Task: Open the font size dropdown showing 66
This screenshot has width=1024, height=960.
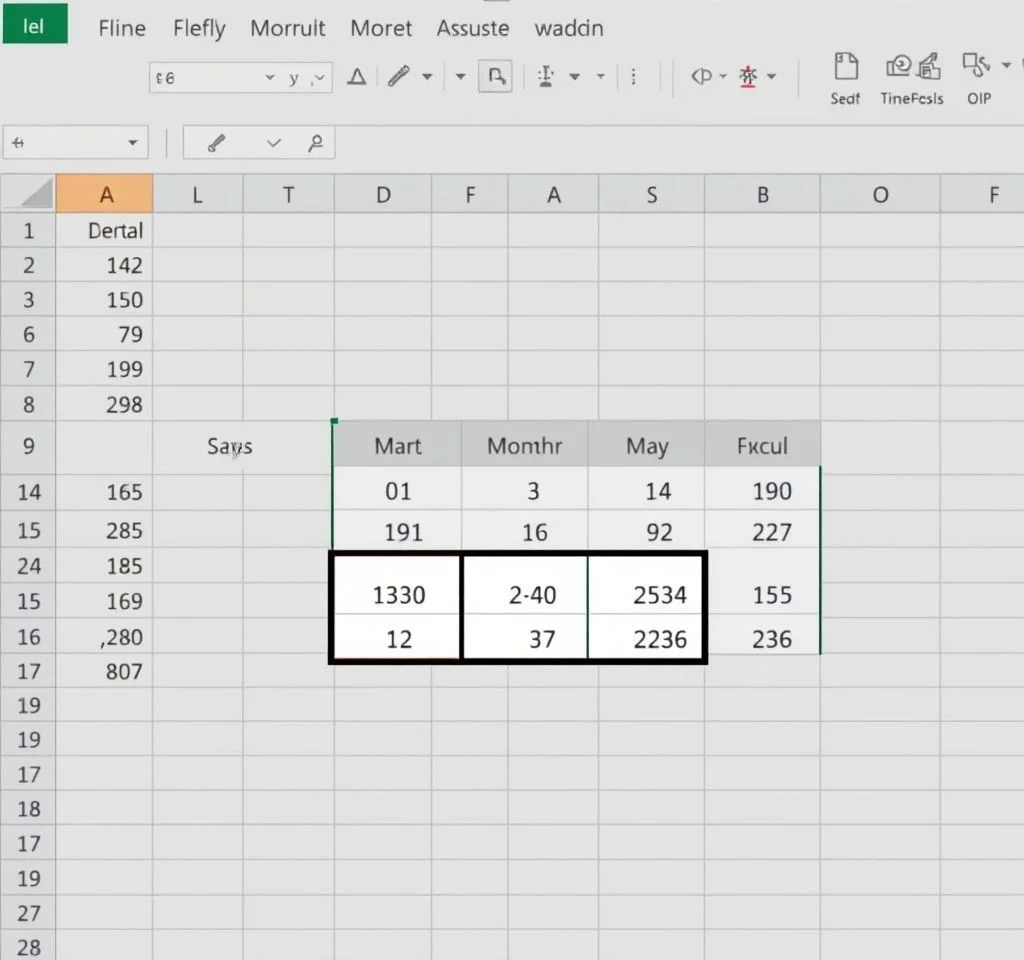Action: pyautogui.click(x=269, y=78)
